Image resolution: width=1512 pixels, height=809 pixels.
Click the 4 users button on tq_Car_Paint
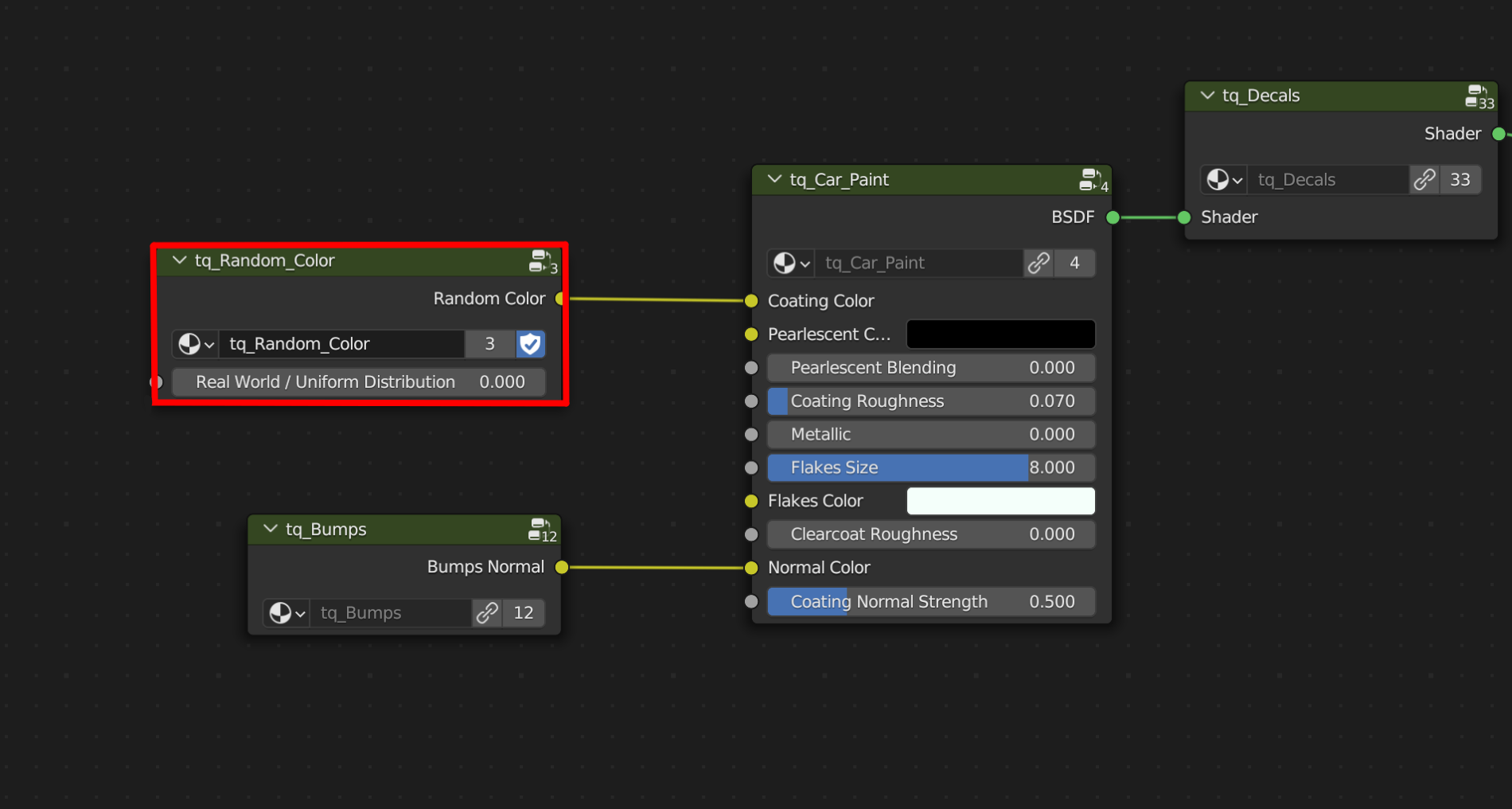1074,263
